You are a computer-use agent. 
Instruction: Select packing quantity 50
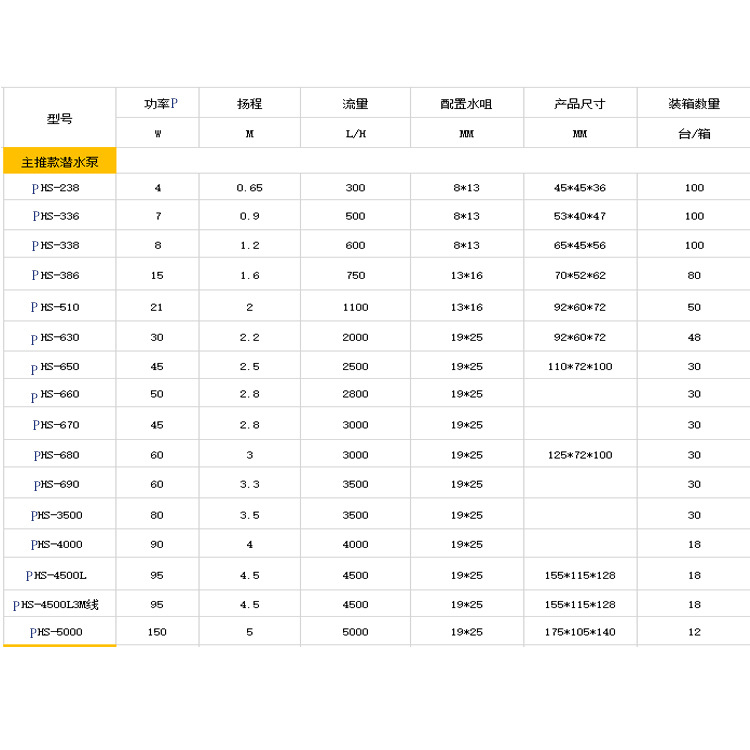pos(694,307)
